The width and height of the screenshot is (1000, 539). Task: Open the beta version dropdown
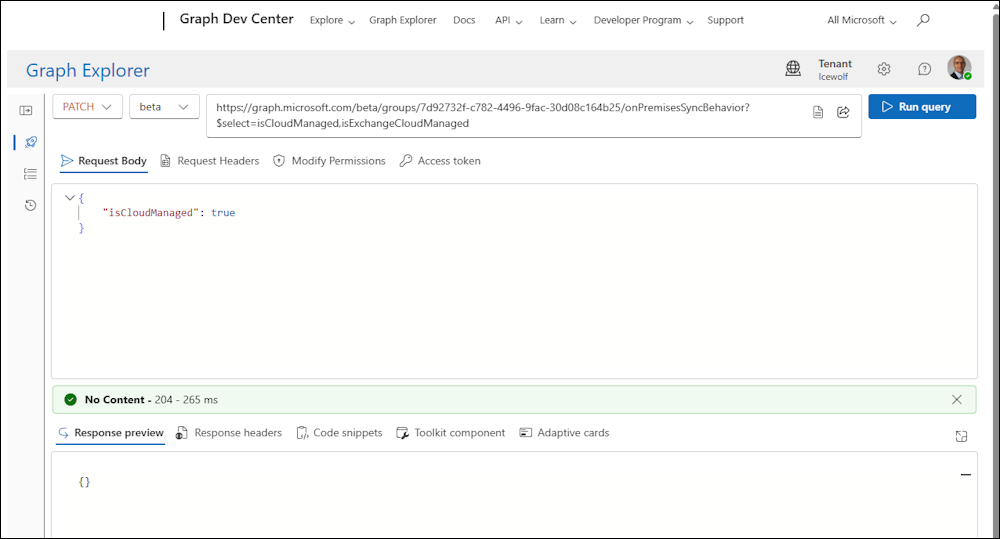pyautogui.click(x=164, y=107)
